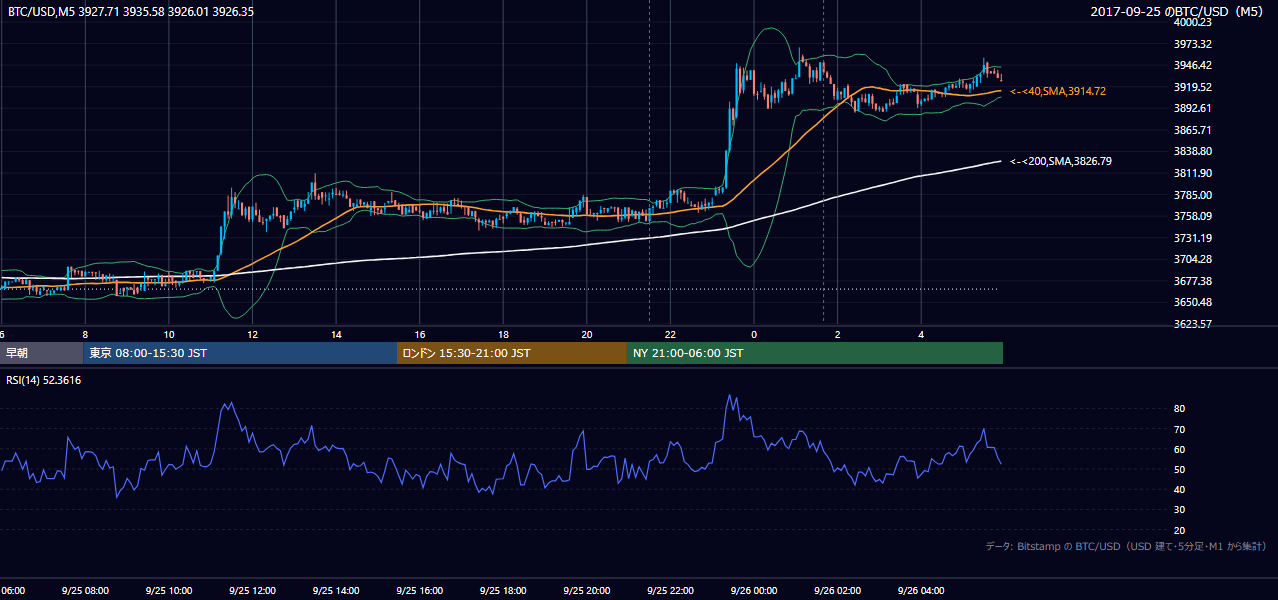The image size is (1278, 600).
Task: Click the 9/25 16:00 date axis label
Action: (419, 591)
